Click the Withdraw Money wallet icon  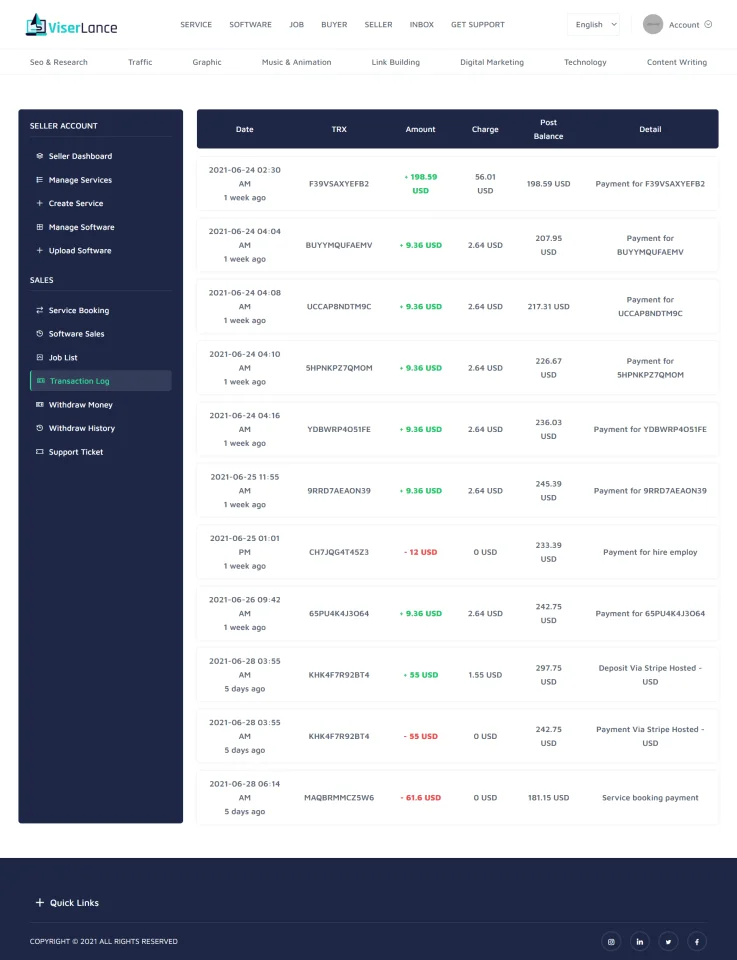40,405
